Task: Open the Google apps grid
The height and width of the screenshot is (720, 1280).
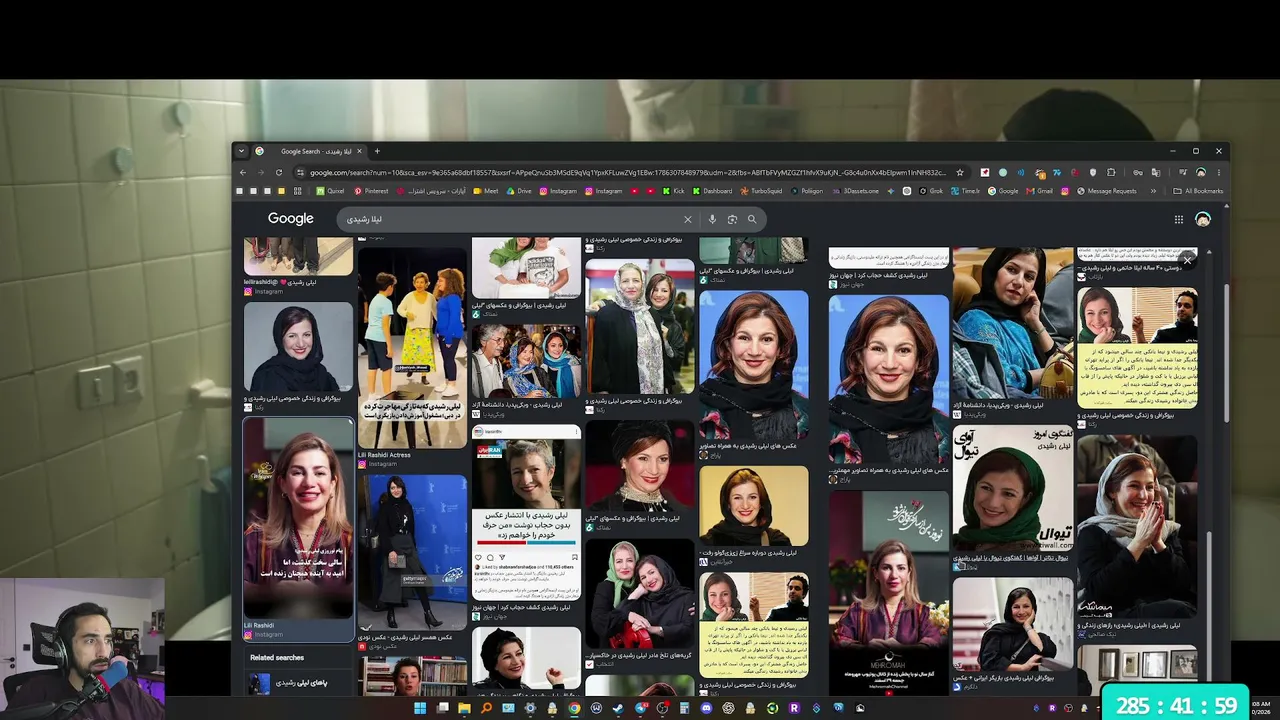Action: (1179, 219)
